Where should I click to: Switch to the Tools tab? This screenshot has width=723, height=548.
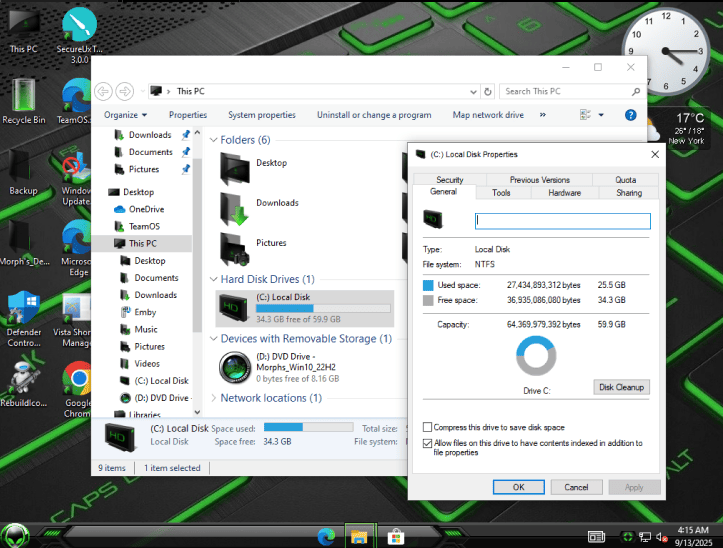coord(501,193)
